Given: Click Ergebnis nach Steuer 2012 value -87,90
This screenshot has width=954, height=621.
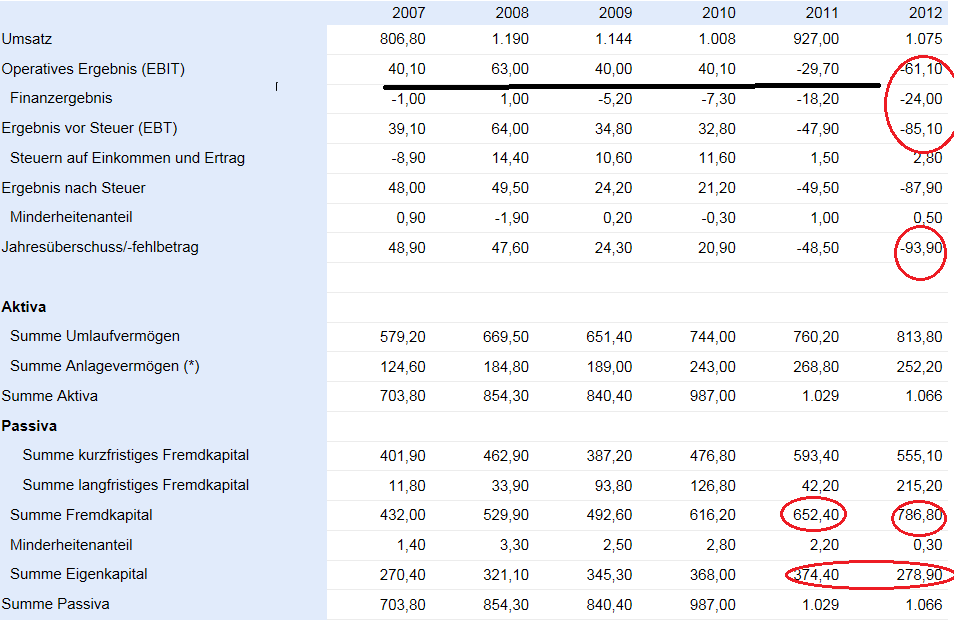Looking at the screenshot, I should click(921, 189).
